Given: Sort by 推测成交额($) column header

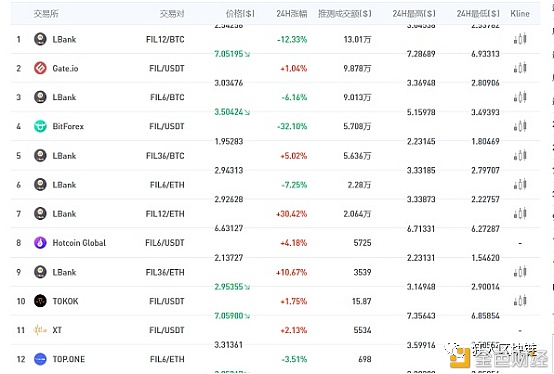Looking at the screenshot, I should 345,14.
